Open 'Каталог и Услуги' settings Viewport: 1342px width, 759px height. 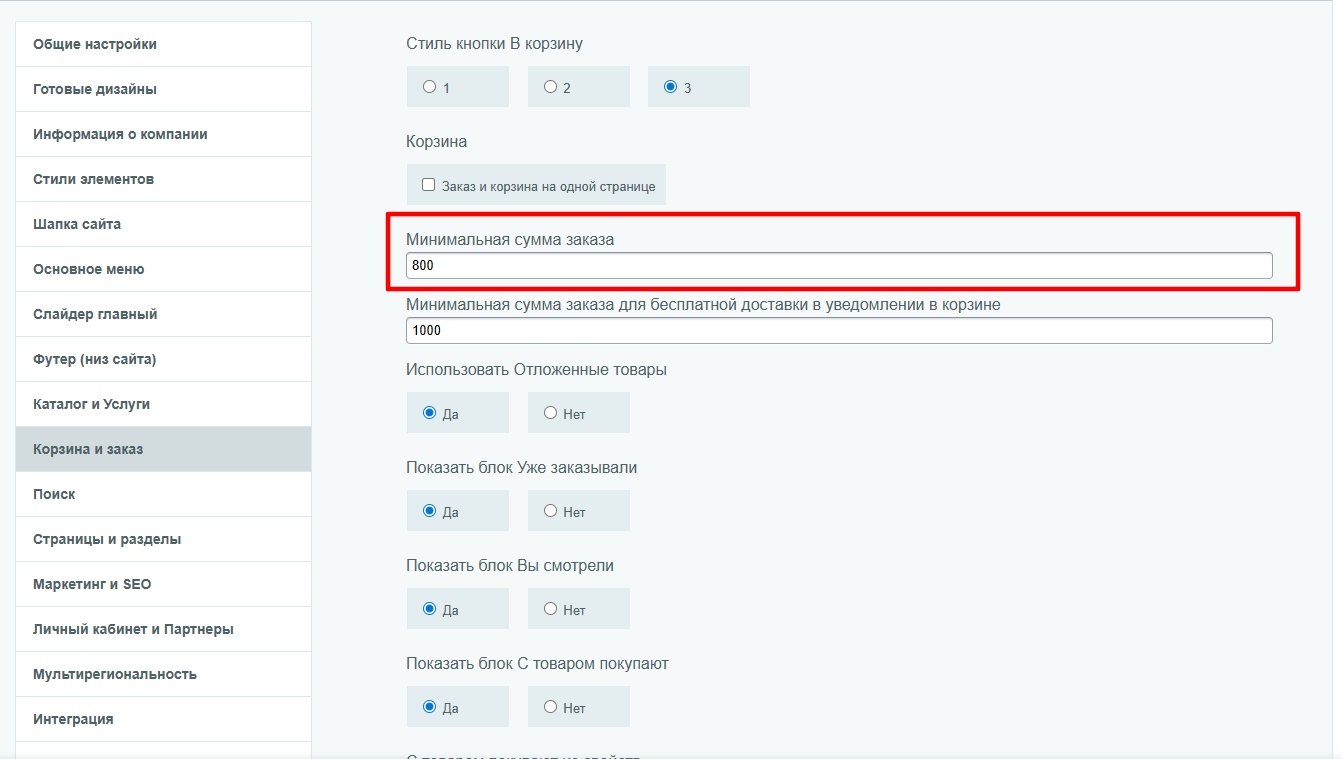pyautogui.click(x=91, y=404)
